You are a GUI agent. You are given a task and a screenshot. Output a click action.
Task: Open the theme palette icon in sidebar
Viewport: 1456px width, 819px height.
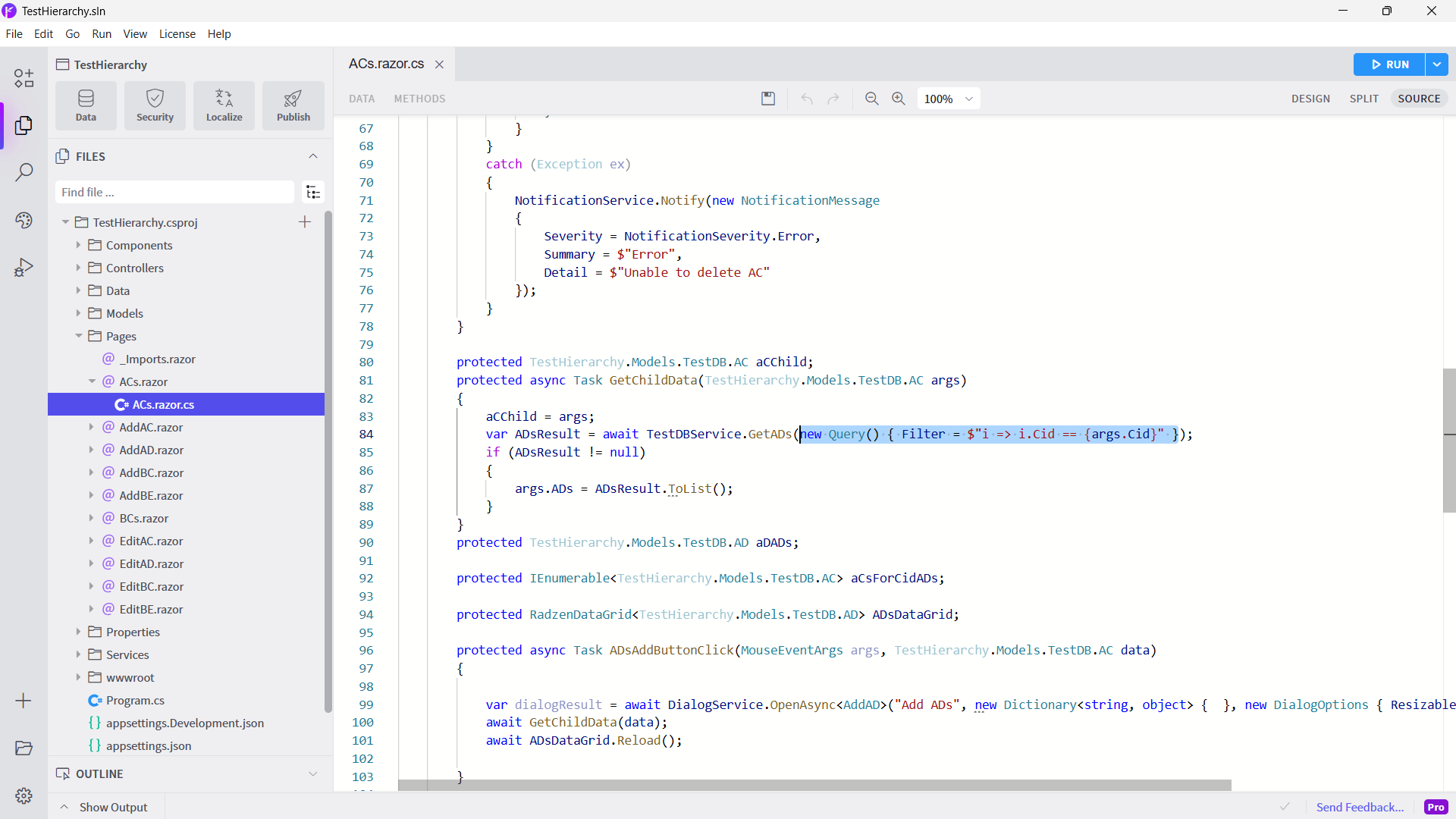click(24, 220)
